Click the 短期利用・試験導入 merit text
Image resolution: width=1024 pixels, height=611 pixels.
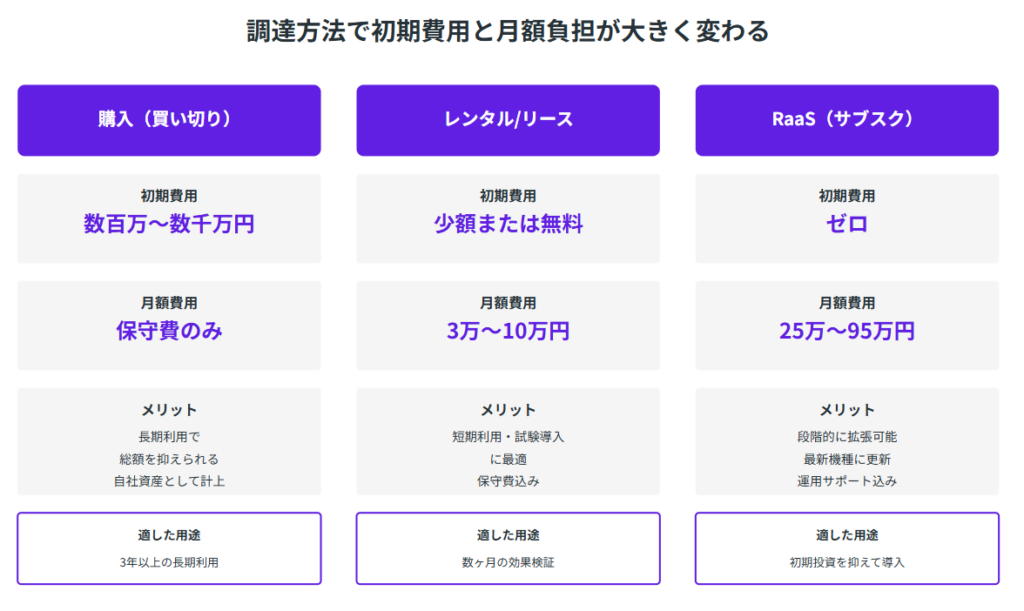(x=508, y=437)
